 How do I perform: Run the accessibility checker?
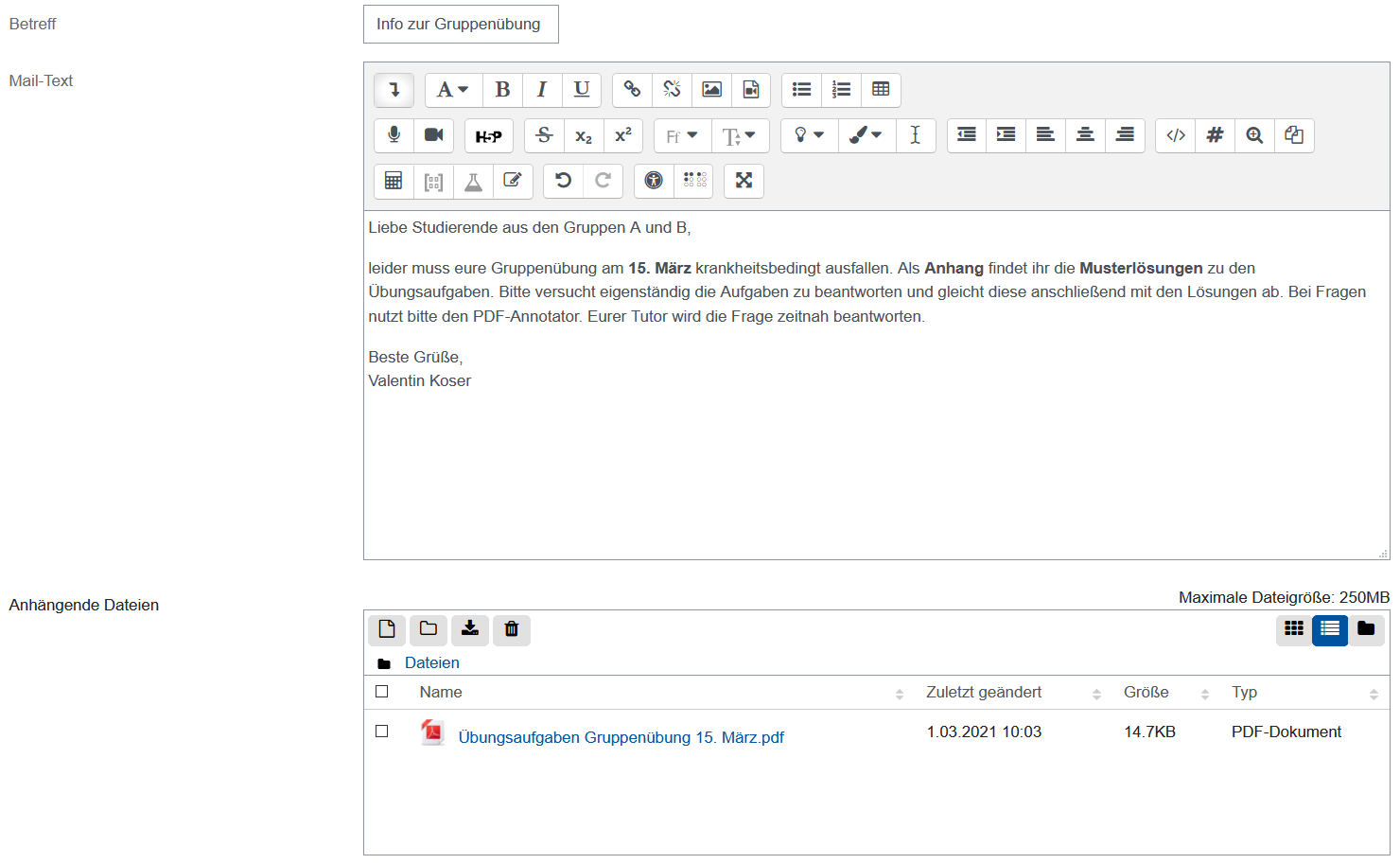click(x=654, y=180)
